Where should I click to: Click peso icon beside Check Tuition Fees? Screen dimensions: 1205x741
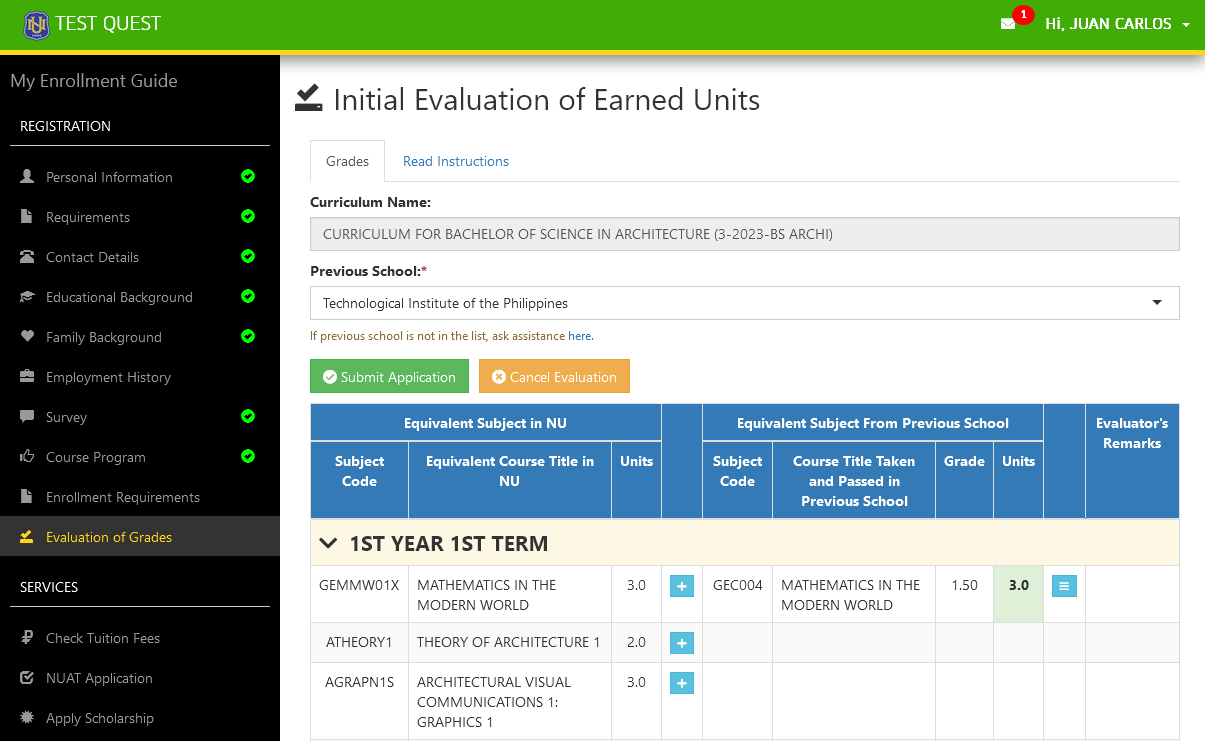(x=27, y=638)
